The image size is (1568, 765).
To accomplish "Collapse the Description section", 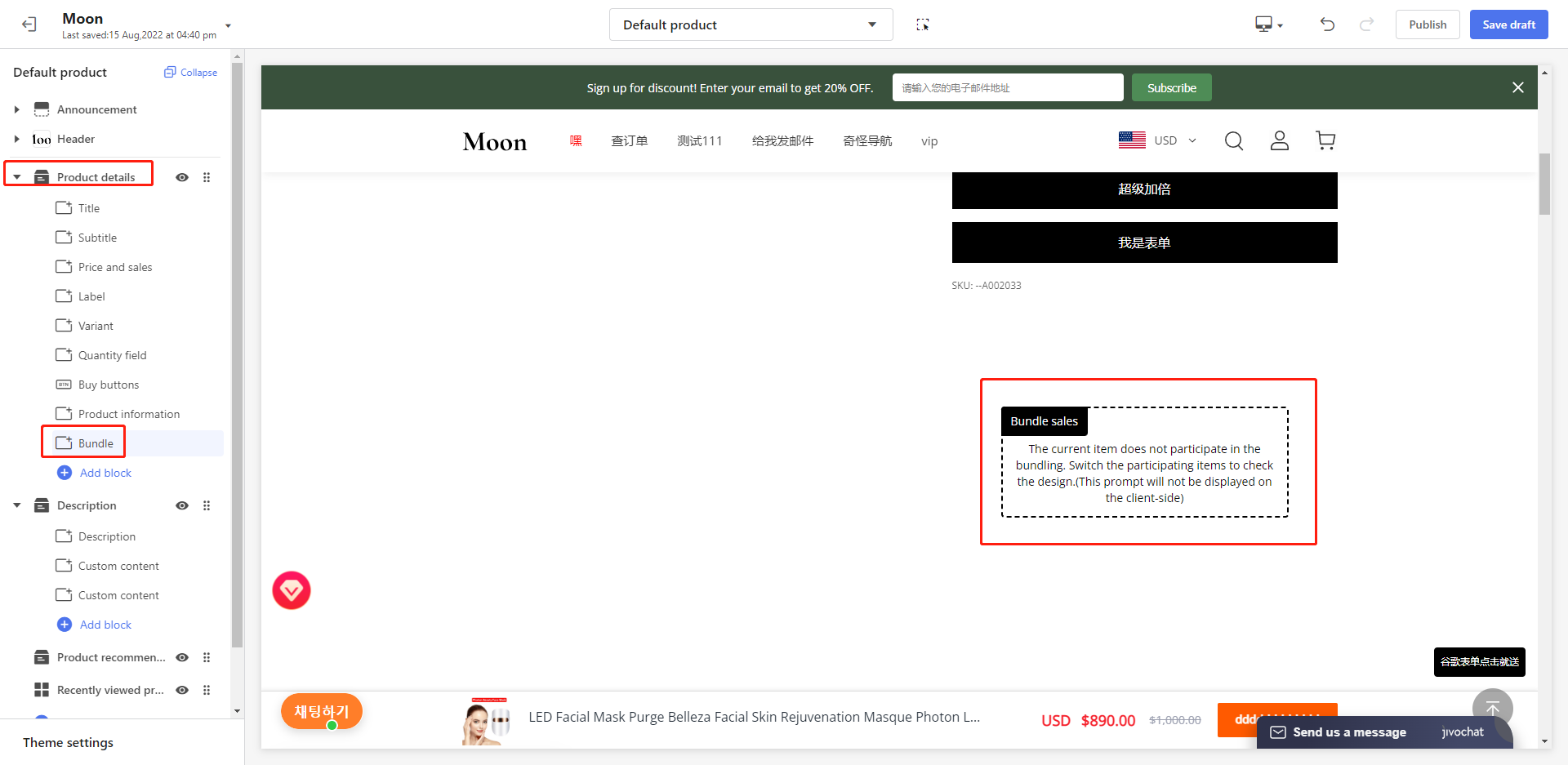I will pos(17,505).
